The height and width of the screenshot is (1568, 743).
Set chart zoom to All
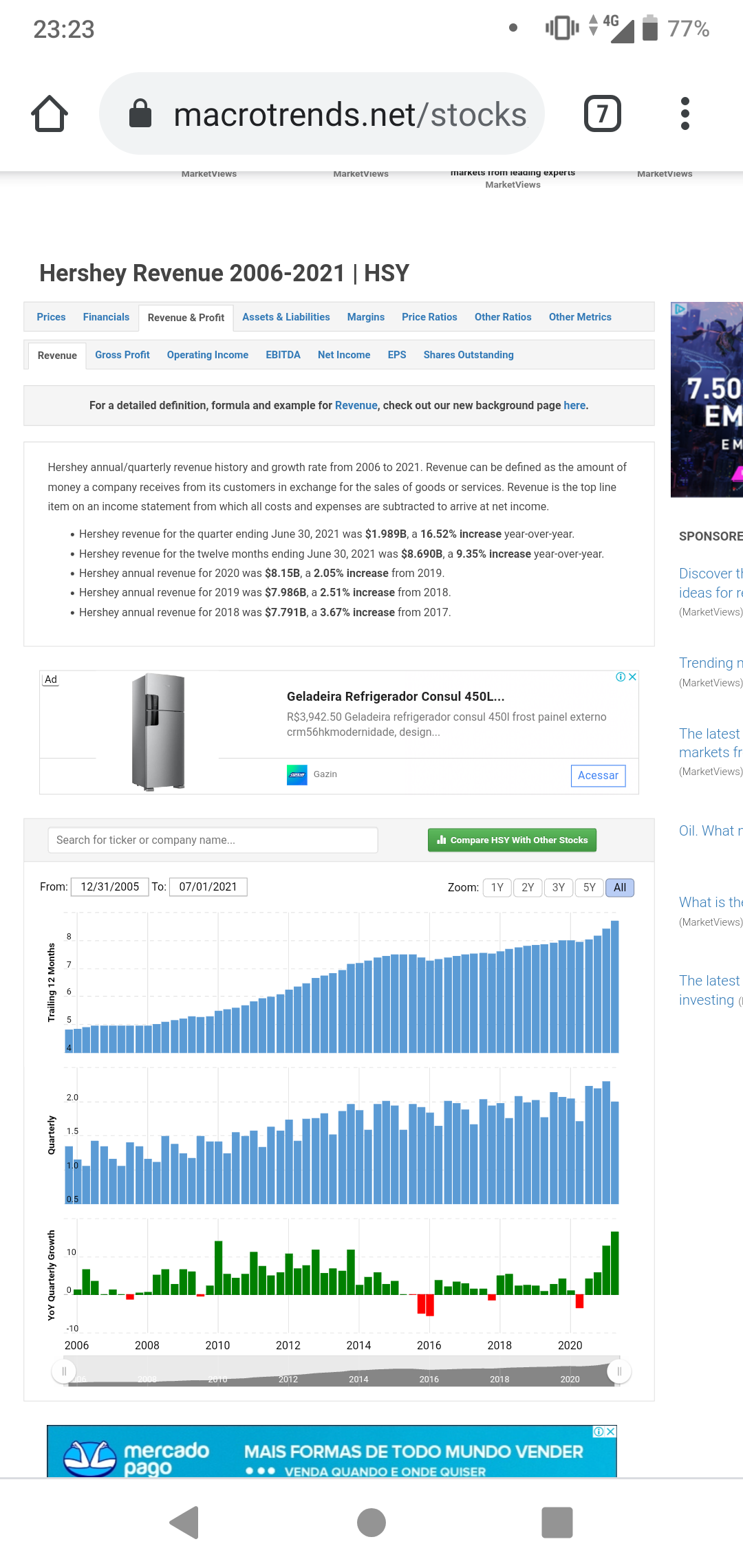(x=620, y=888)
